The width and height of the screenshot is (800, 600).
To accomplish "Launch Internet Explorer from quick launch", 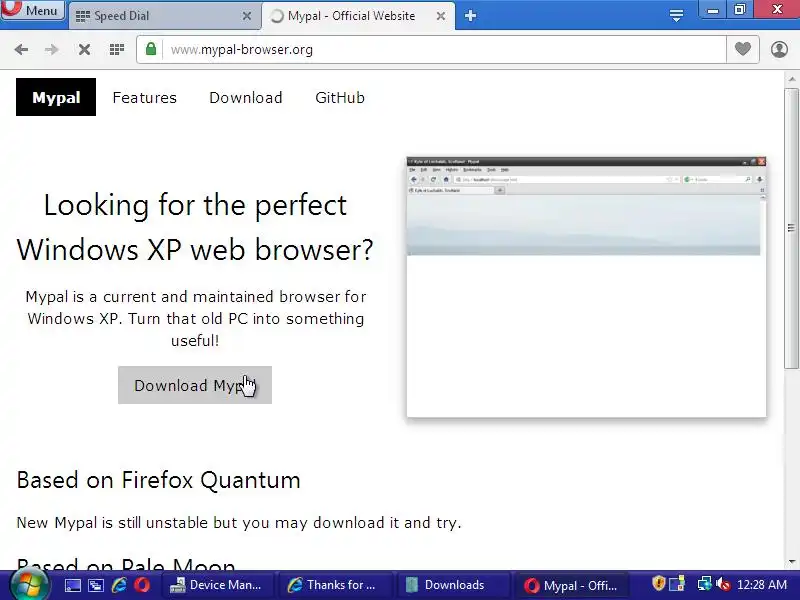I will pyautogui.click(x=119, y=585).
